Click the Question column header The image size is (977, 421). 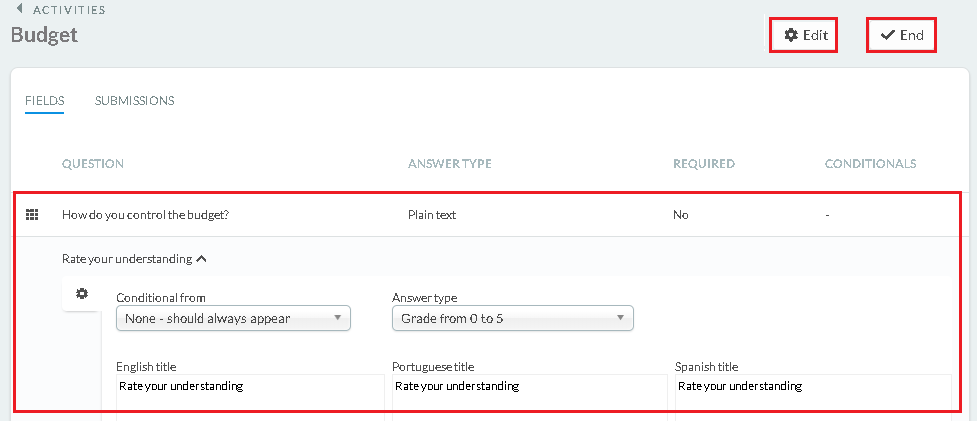tap(93, 164)
